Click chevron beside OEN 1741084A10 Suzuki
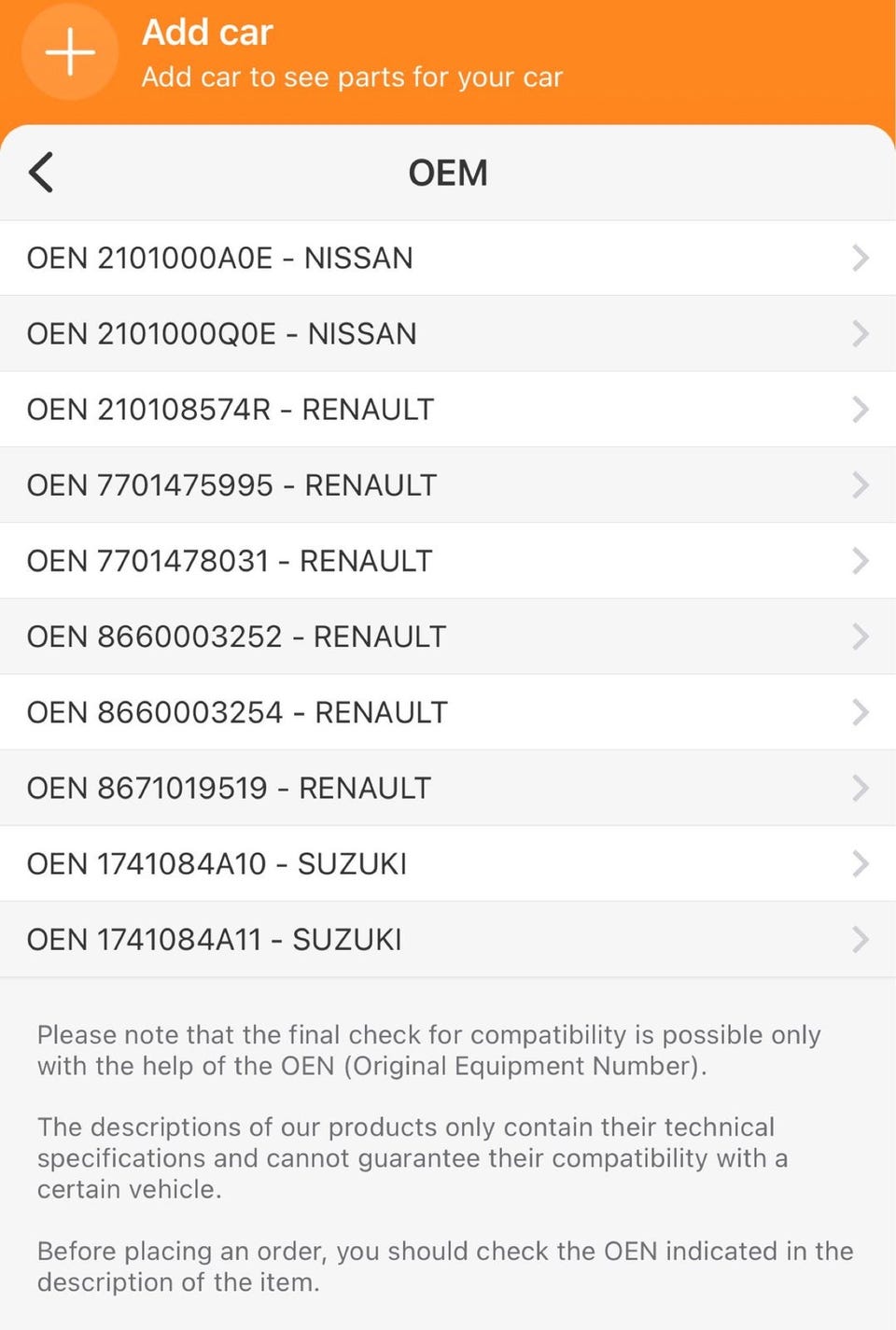This screenshot has height=1330, width=896. point(860,864)
